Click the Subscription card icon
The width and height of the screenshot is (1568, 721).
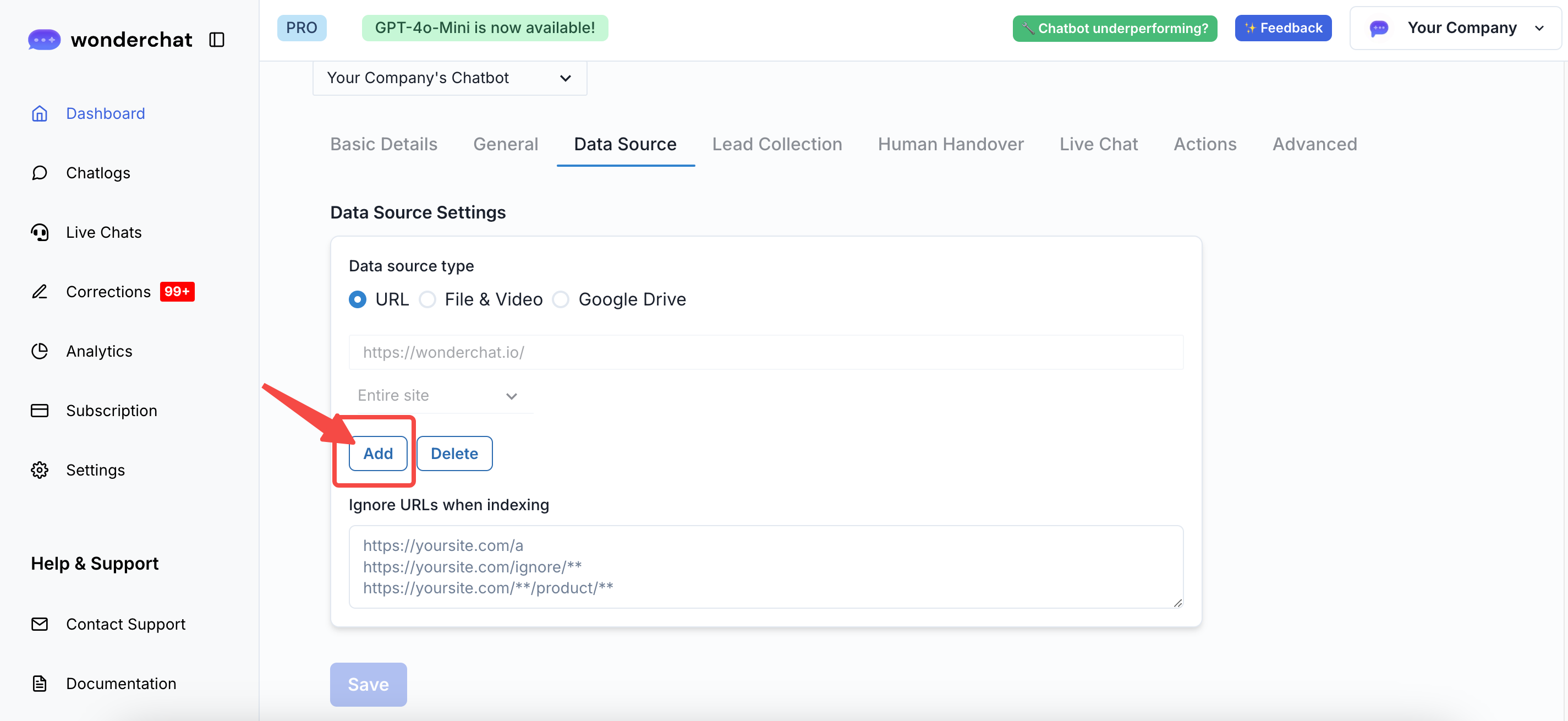coord(40,411)
